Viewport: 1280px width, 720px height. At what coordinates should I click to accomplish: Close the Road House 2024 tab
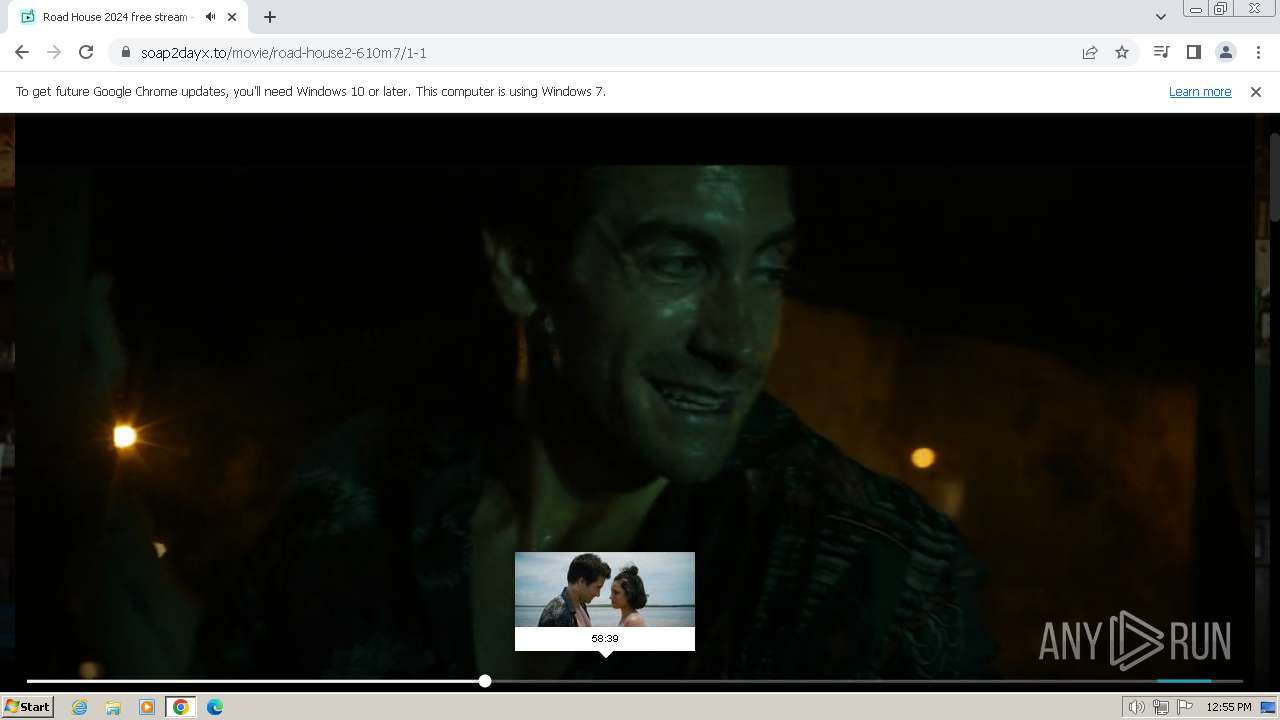pyautogui.click(x=233, y=17)
